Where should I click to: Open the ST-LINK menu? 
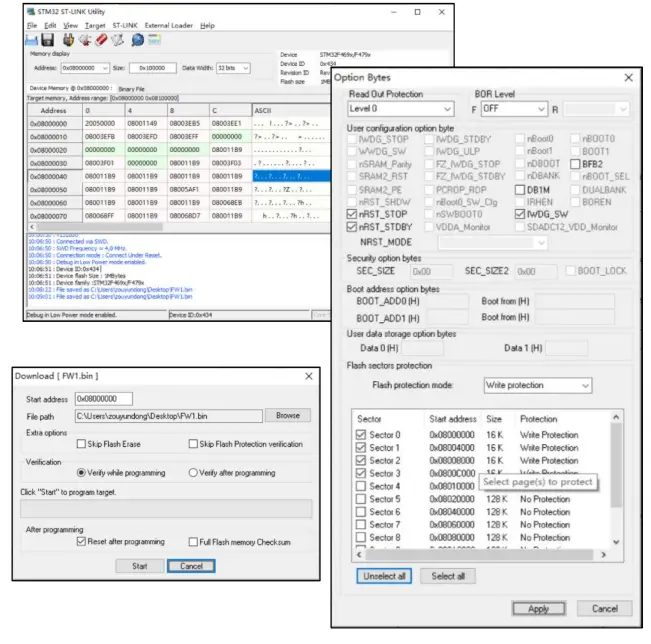pyautogui.click(x=125, y=26)
